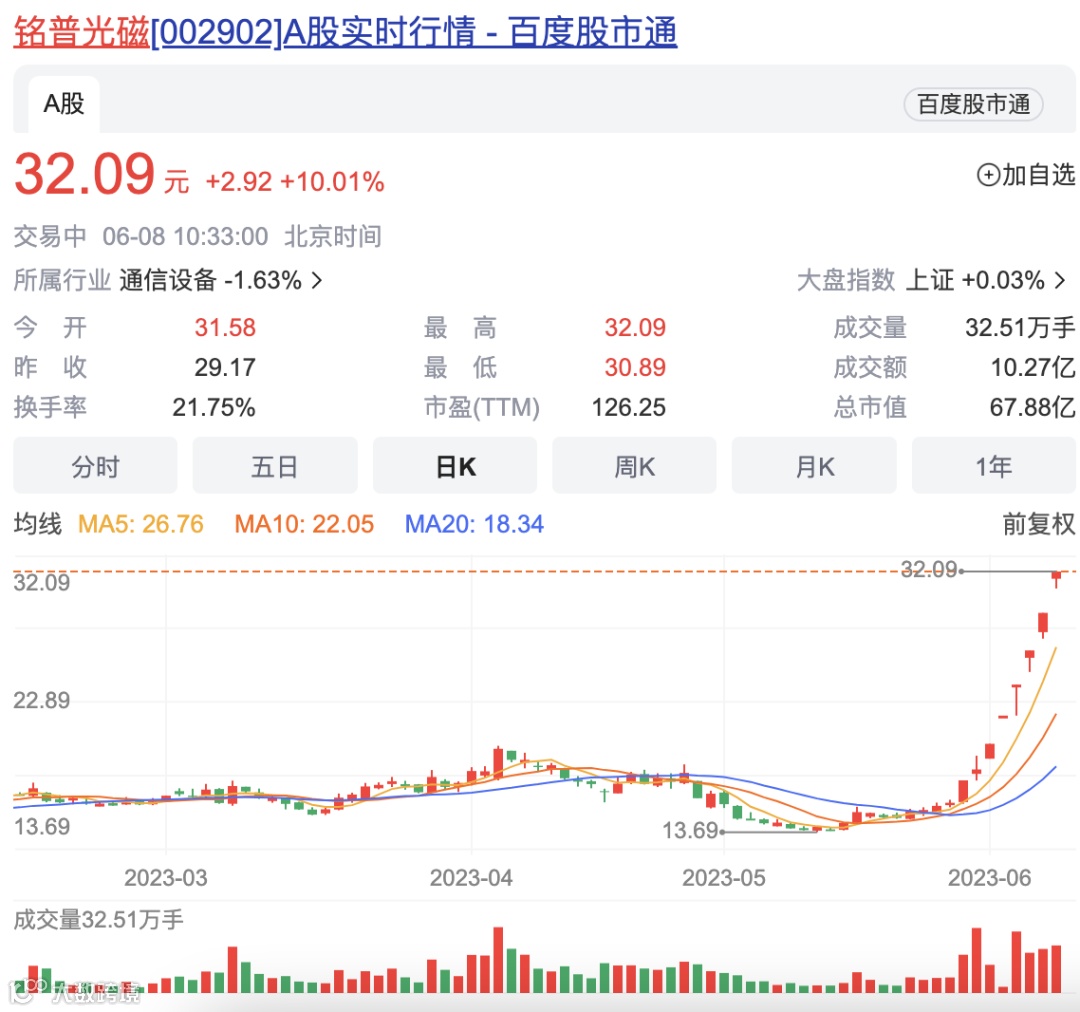
Task: Click the 换手率 value 21.75%
Action: [214, 408]
